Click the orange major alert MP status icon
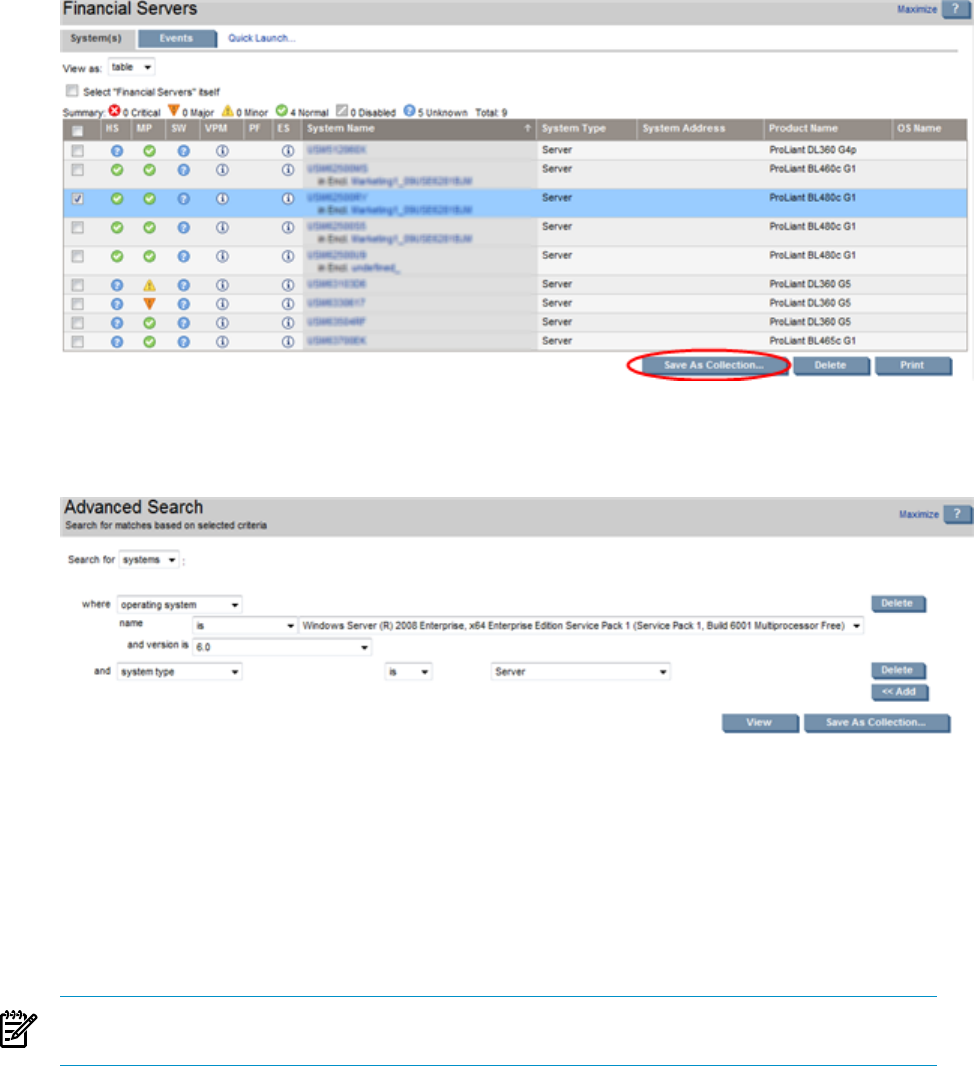The height and width of the screenshot is (1066, 974). pos(149,303)
